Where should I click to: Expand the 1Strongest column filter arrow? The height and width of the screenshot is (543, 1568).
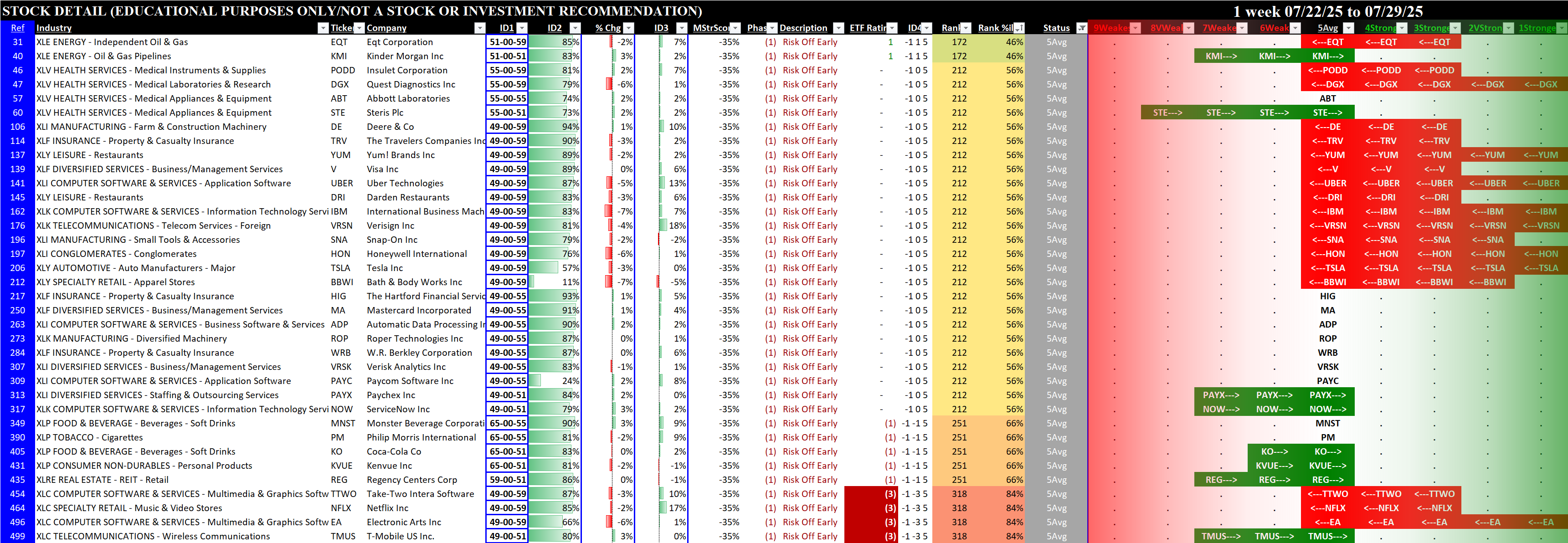tap(1562, 28)
